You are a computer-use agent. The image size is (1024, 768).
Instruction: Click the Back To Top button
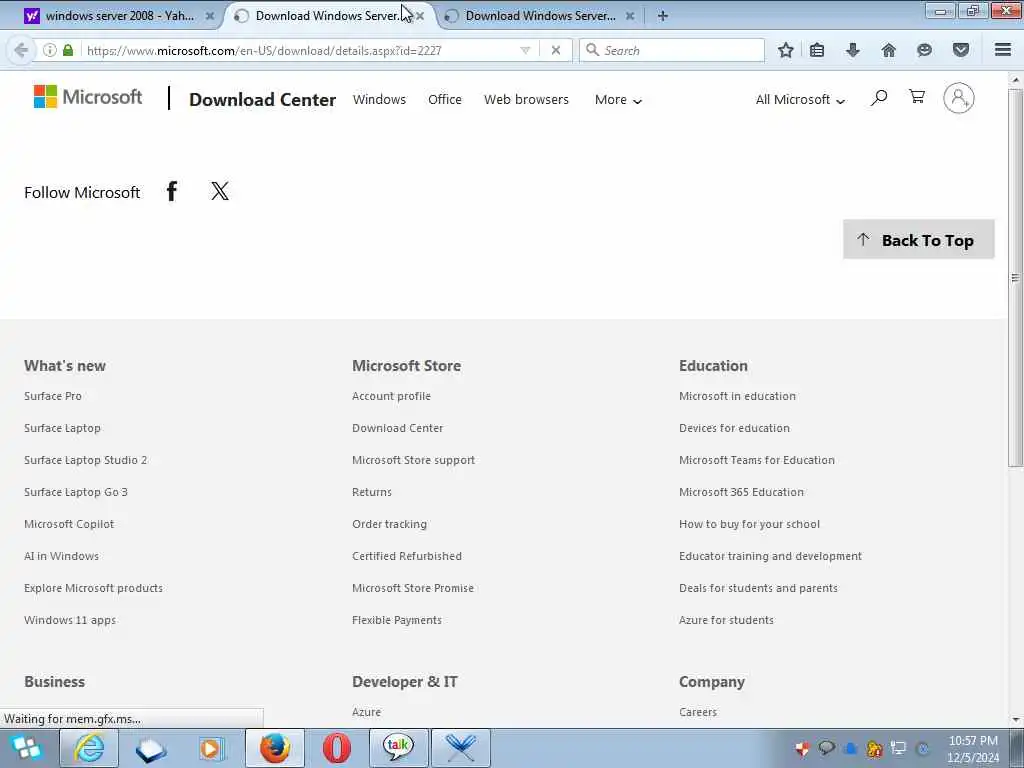tap(918, 240)
